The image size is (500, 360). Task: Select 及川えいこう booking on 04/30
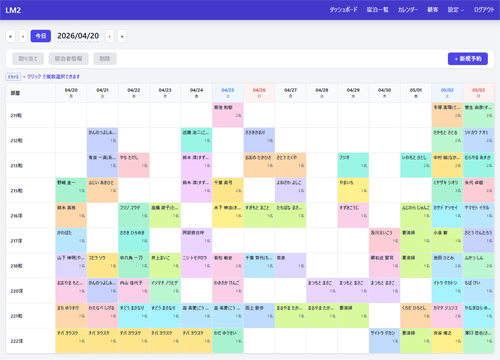coord(384,240)
